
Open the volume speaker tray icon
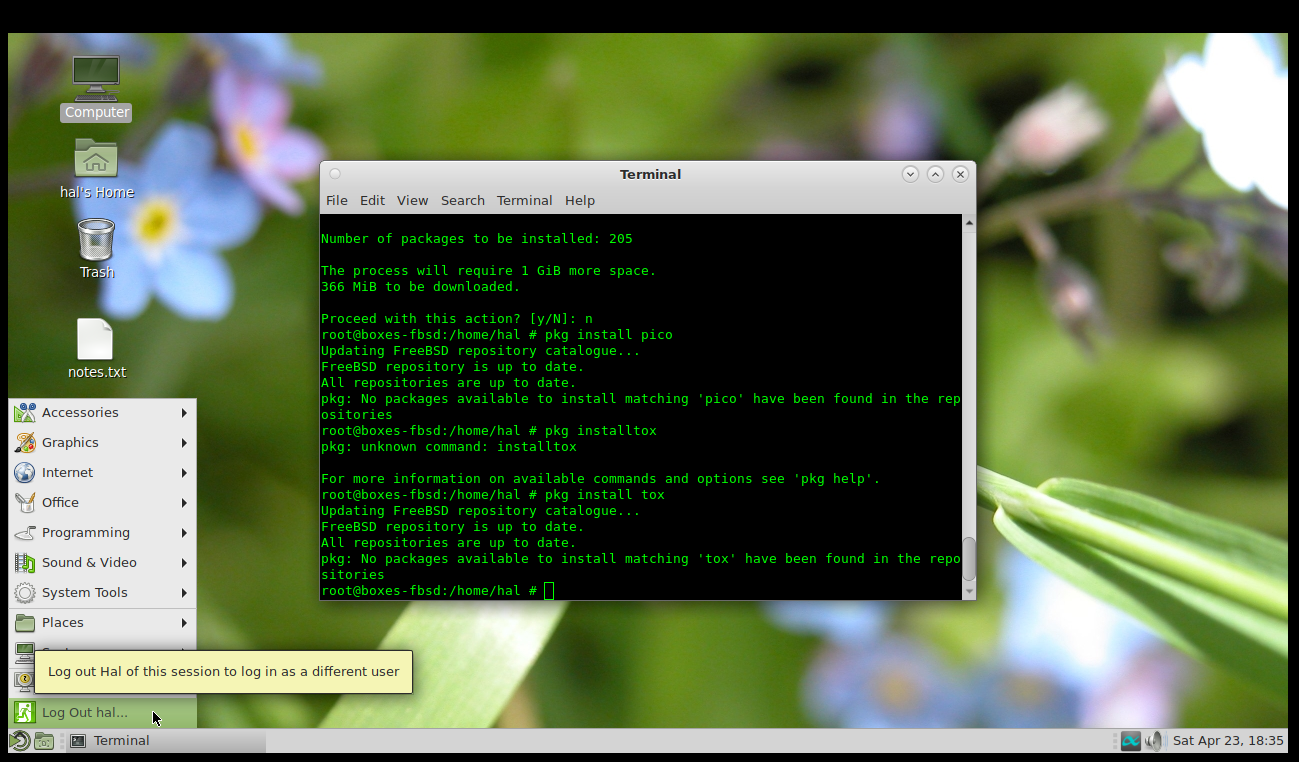point(1153,741)
